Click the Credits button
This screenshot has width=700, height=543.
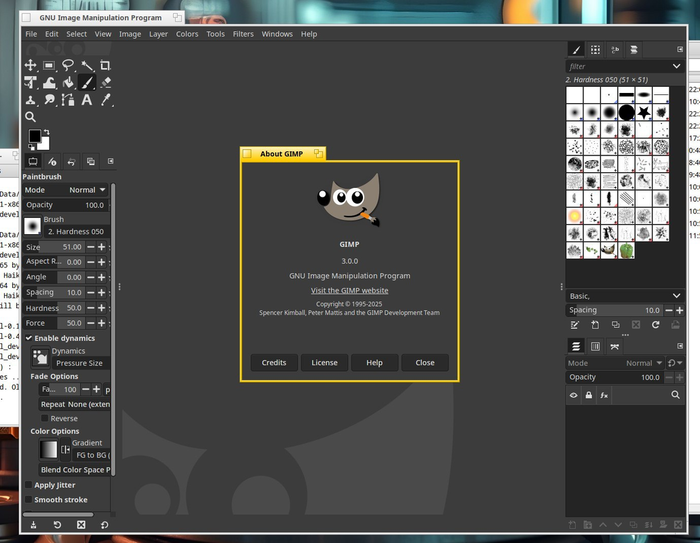pos(274,363)
